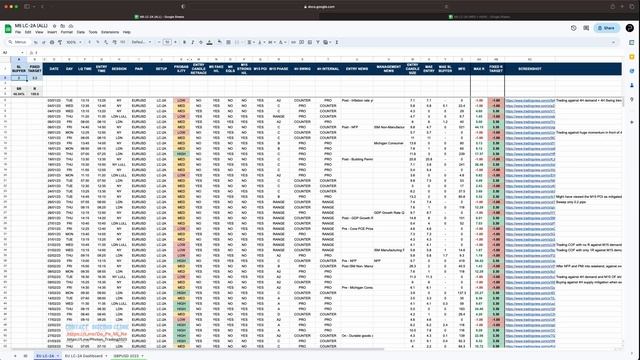Open the text rotation dropdown

282,42
